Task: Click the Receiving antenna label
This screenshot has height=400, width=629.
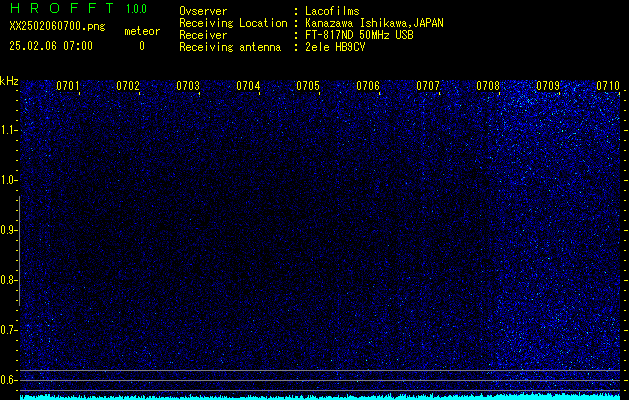Action: [230, 47]
